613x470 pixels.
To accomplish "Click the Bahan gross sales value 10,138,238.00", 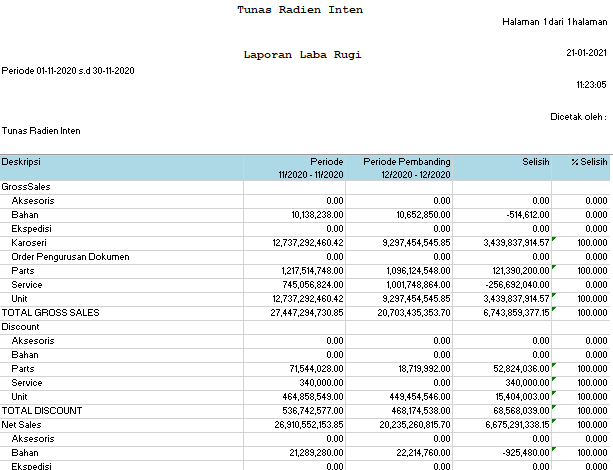I will point(317,215).
